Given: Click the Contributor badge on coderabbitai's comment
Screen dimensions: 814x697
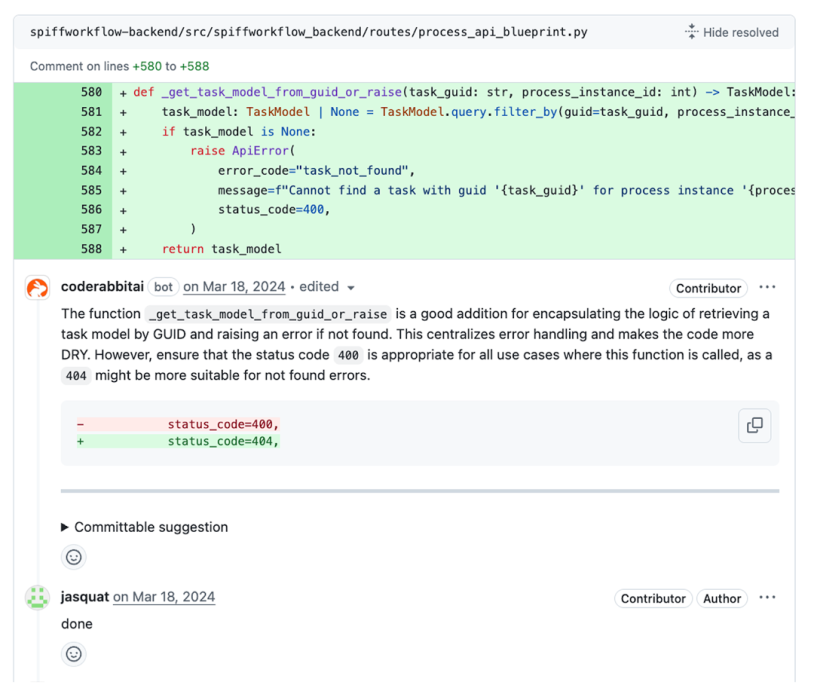Looking at the screenshot, I should pyautogui.click(x=708, y=288).
